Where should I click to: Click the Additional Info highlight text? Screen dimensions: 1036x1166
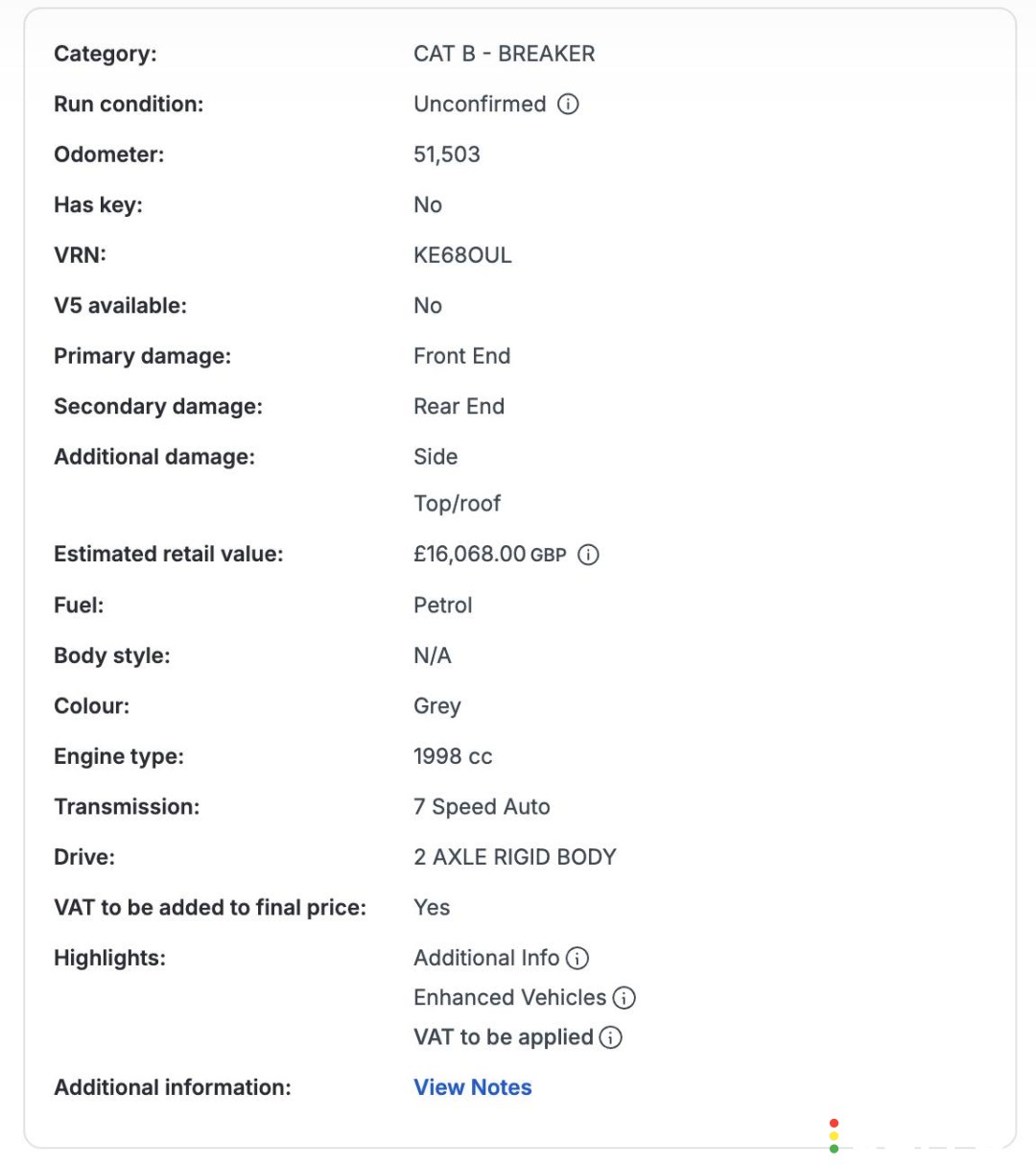pyautogui.click(x=486, y=958)
